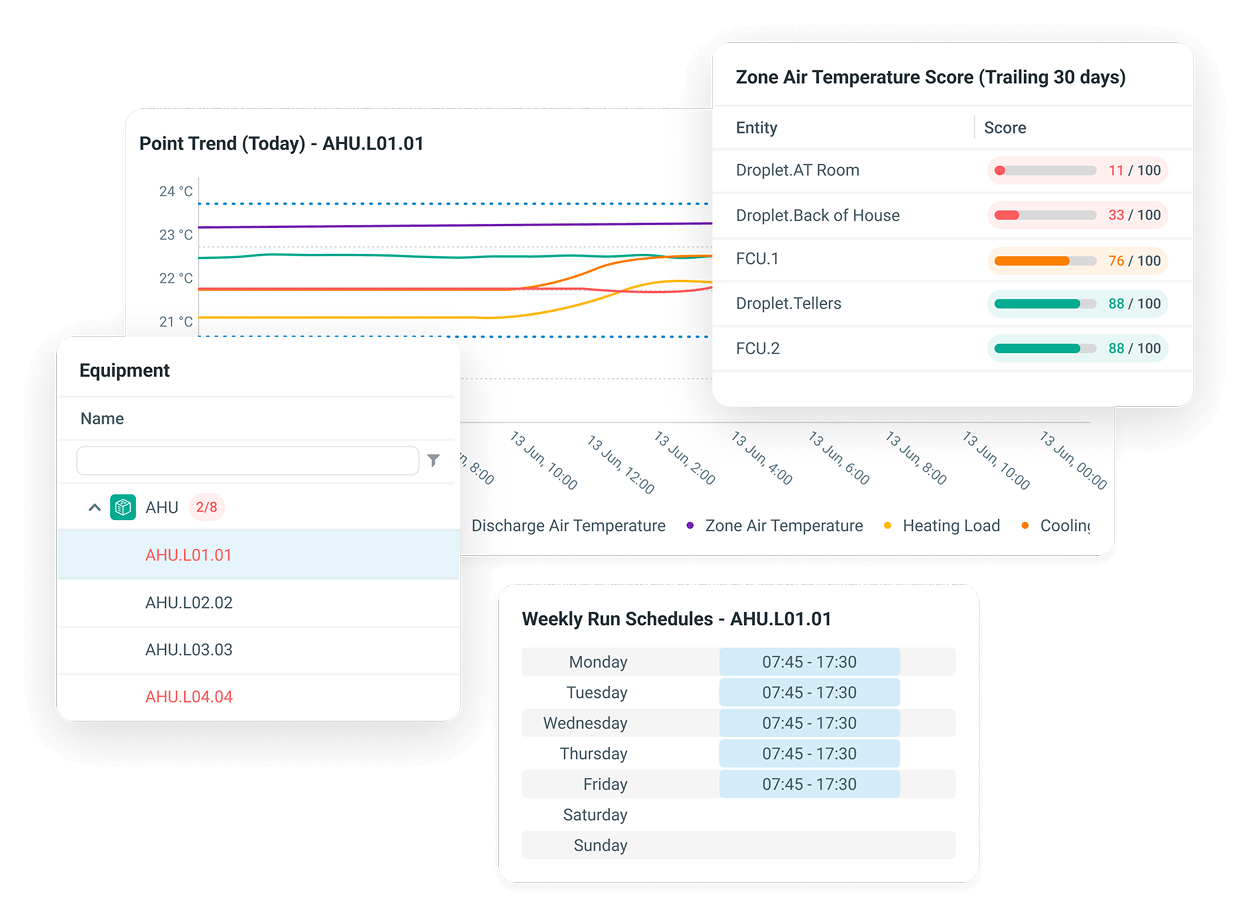Click the 21 °C axis label
1250x904 pixels.
pyautogui.click(x=176, y=322)
